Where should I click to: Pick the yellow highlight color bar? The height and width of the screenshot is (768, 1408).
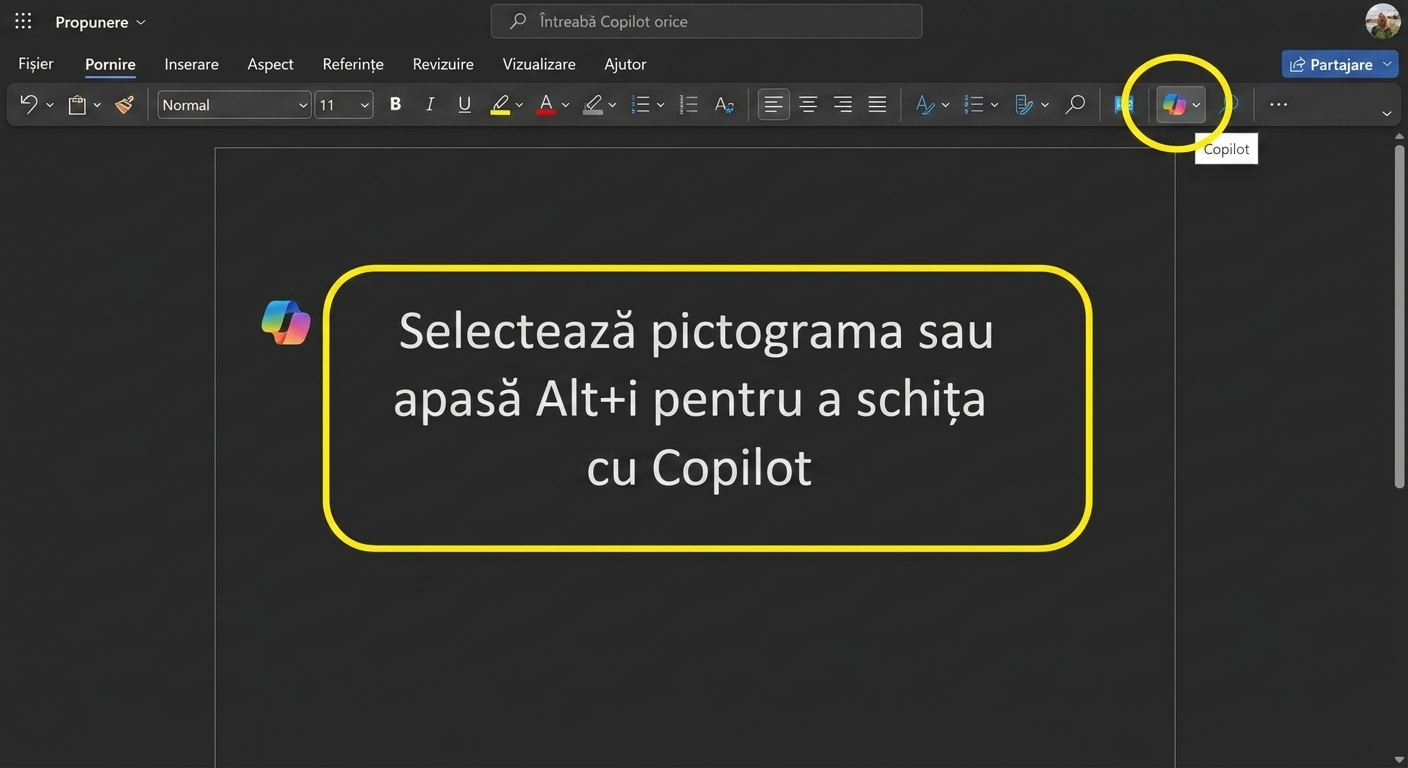pyautogui.click(x=500, y=113)
